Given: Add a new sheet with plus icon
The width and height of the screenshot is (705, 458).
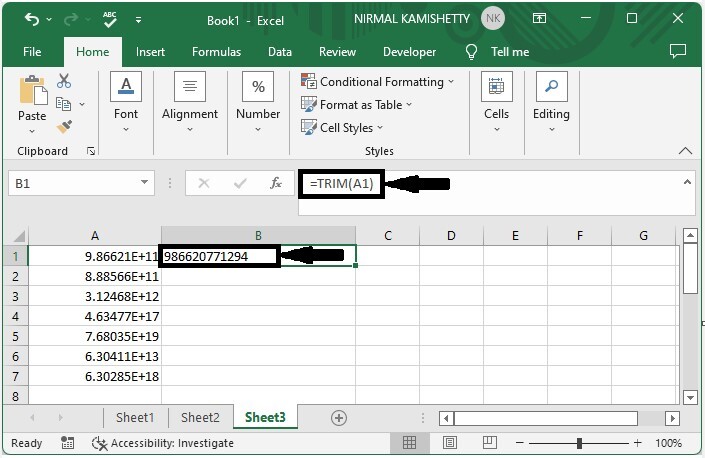Looking at the screenshot, I should (x=339, y=418).
